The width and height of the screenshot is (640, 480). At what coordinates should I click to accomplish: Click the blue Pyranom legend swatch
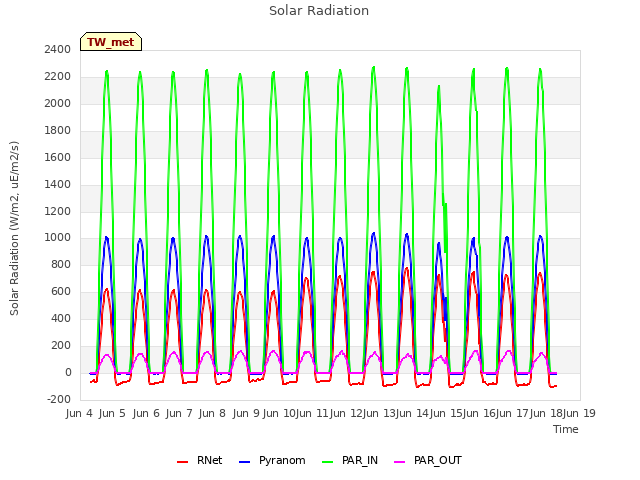pyautogui.click(x=244, y=462)
